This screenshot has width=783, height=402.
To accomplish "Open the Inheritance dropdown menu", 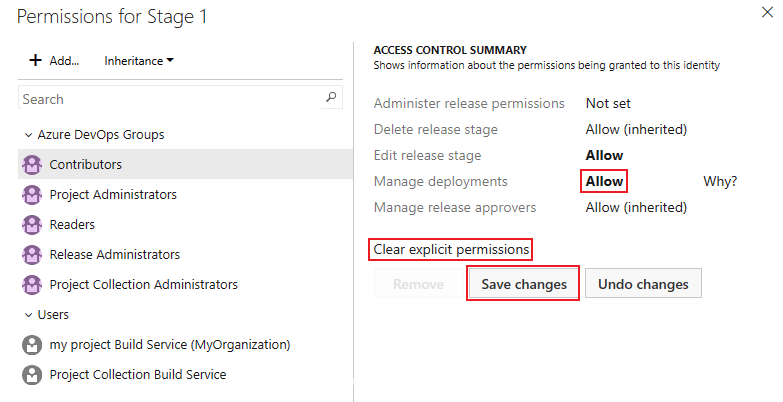I will click(139, 61).
